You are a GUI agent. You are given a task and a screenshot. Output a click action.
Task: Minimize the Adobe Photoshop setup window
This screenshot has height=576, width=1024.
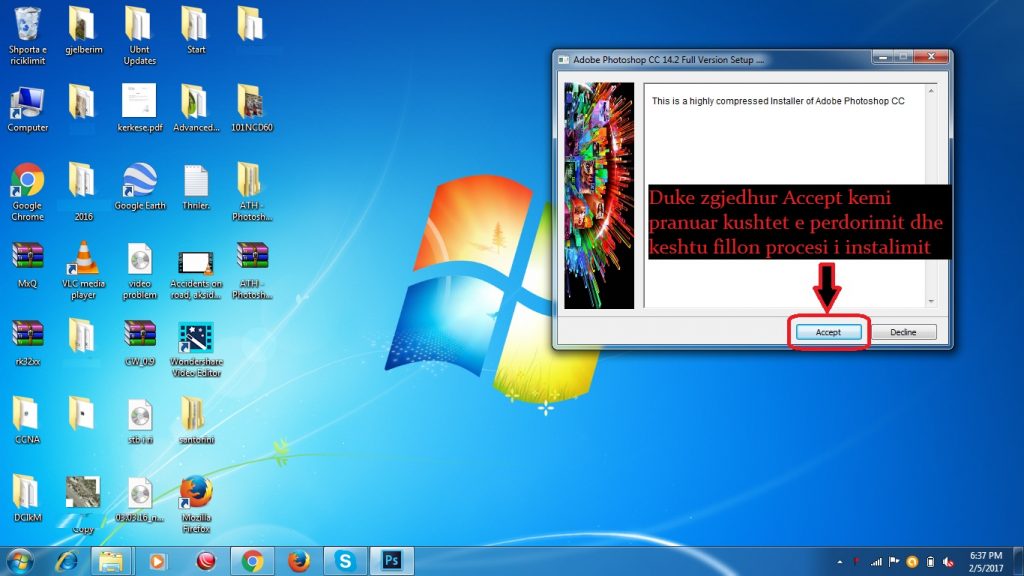click(x=882, y=57)
